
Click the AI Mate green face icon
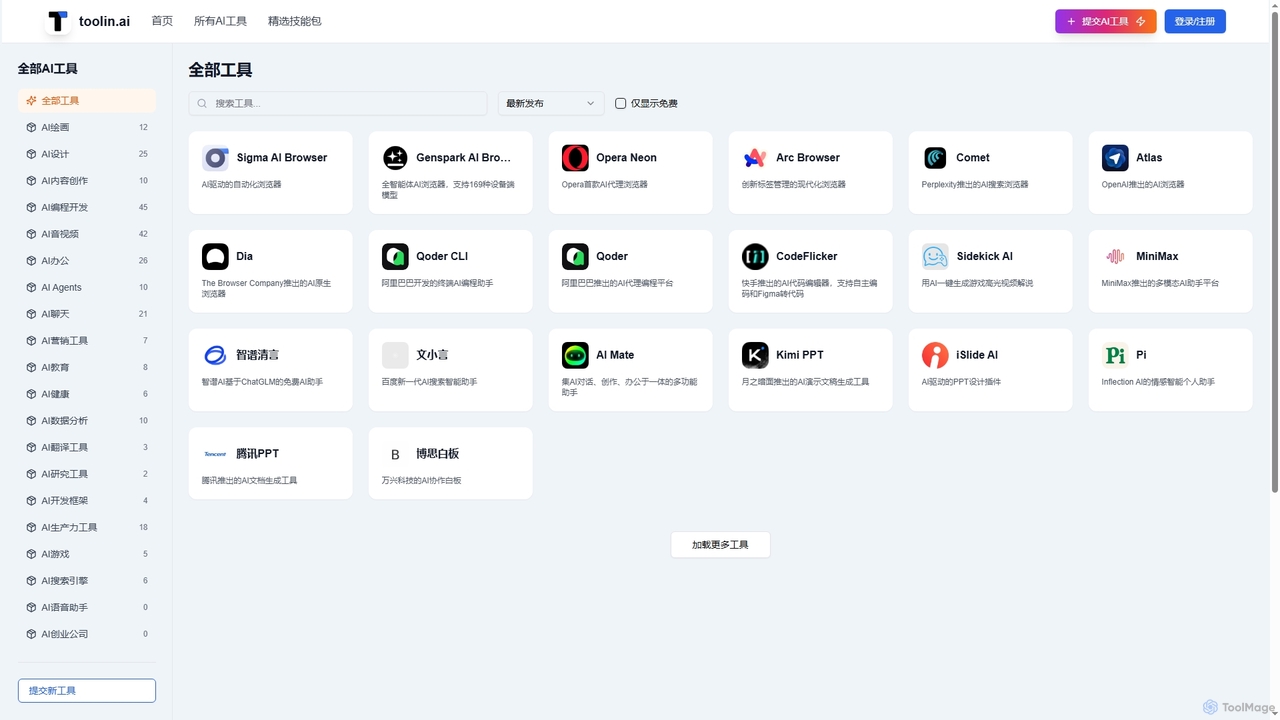575,355
